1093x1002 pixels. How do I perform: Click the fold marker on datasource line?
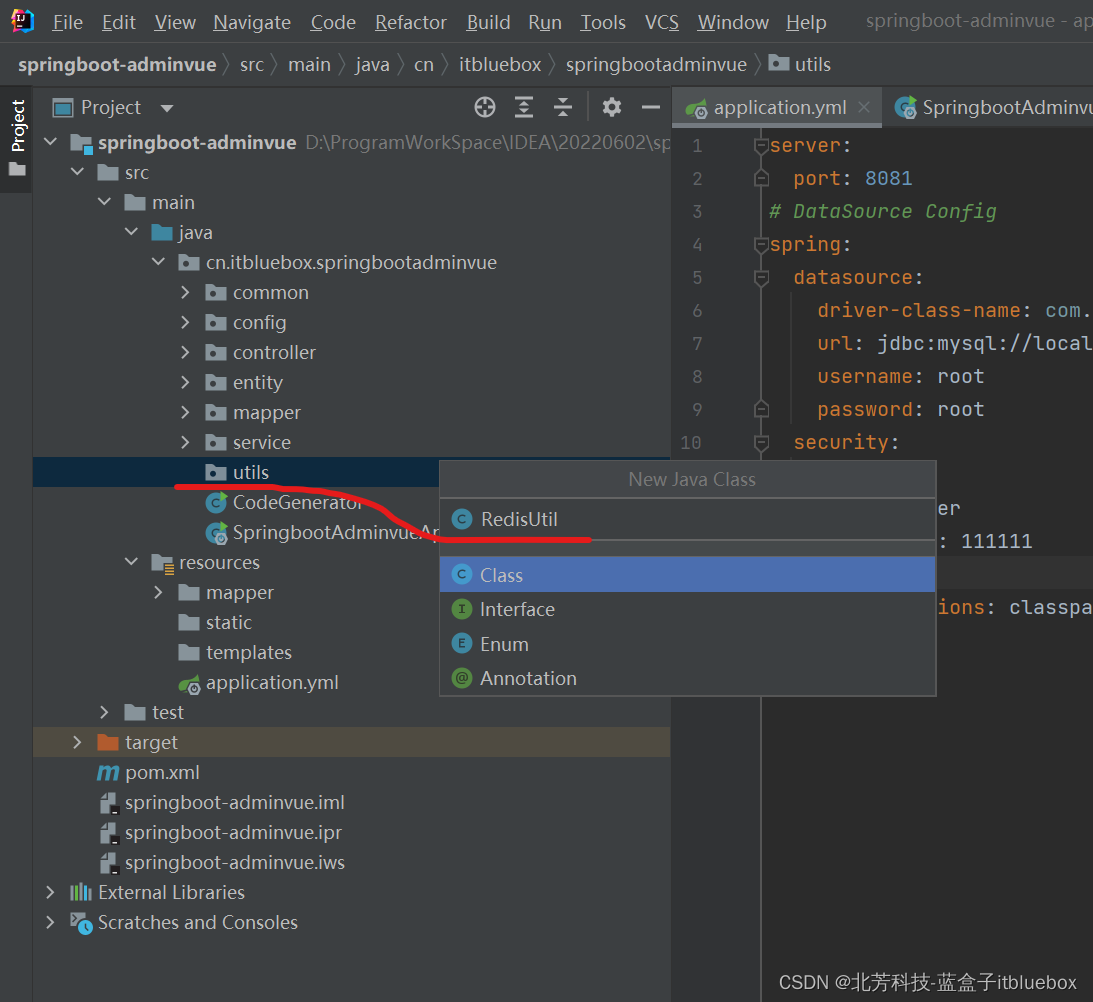point(761,278)
